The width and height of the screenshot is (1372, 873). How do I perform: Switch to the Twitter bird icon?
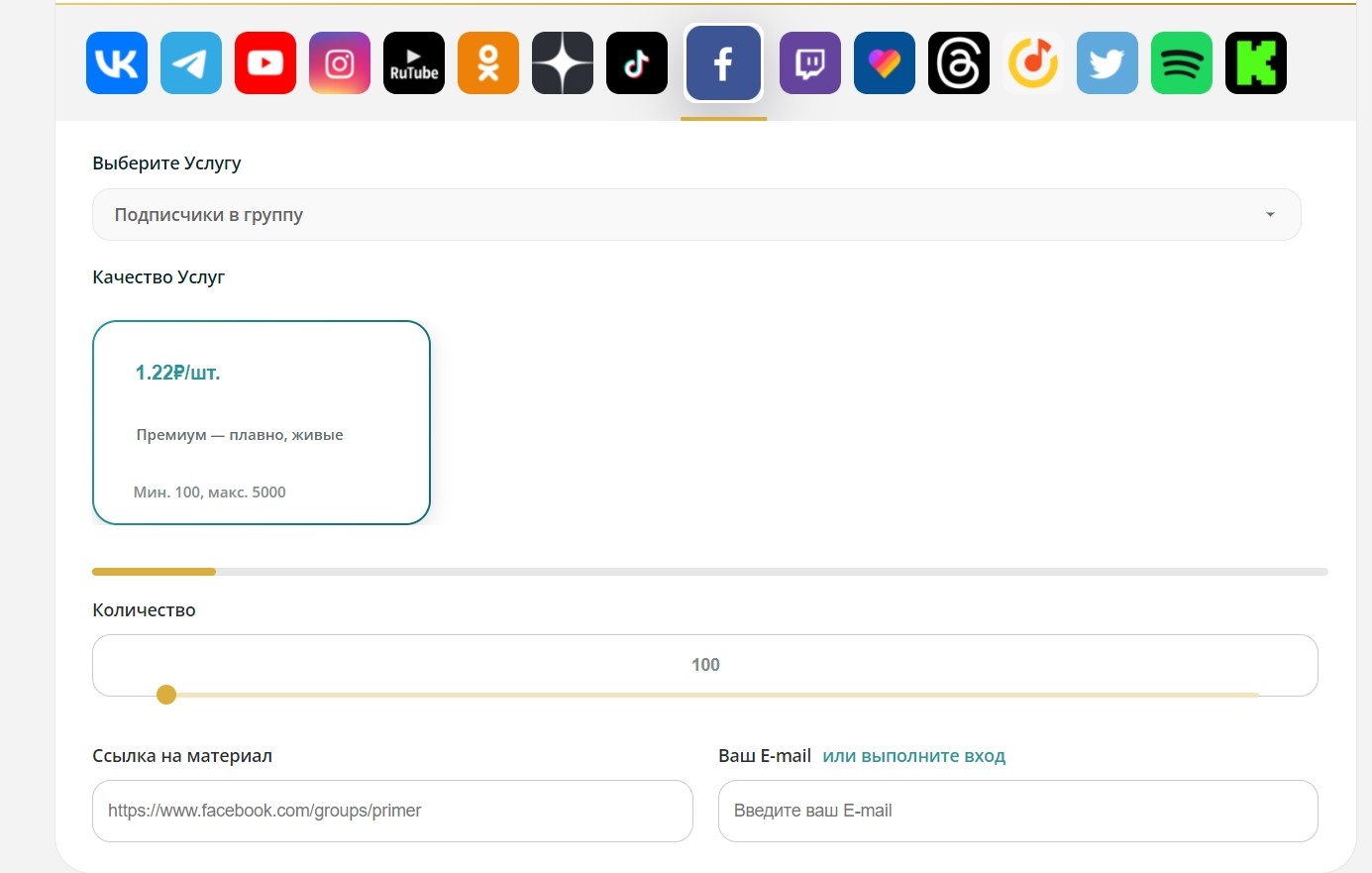[x=1108, y=63]
